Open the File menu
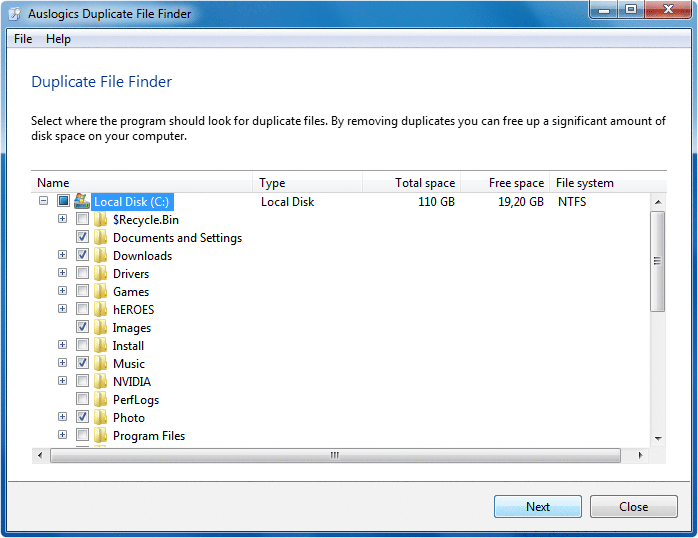Image resolution: width=698 pixels, height=538 pixels. 23,39
